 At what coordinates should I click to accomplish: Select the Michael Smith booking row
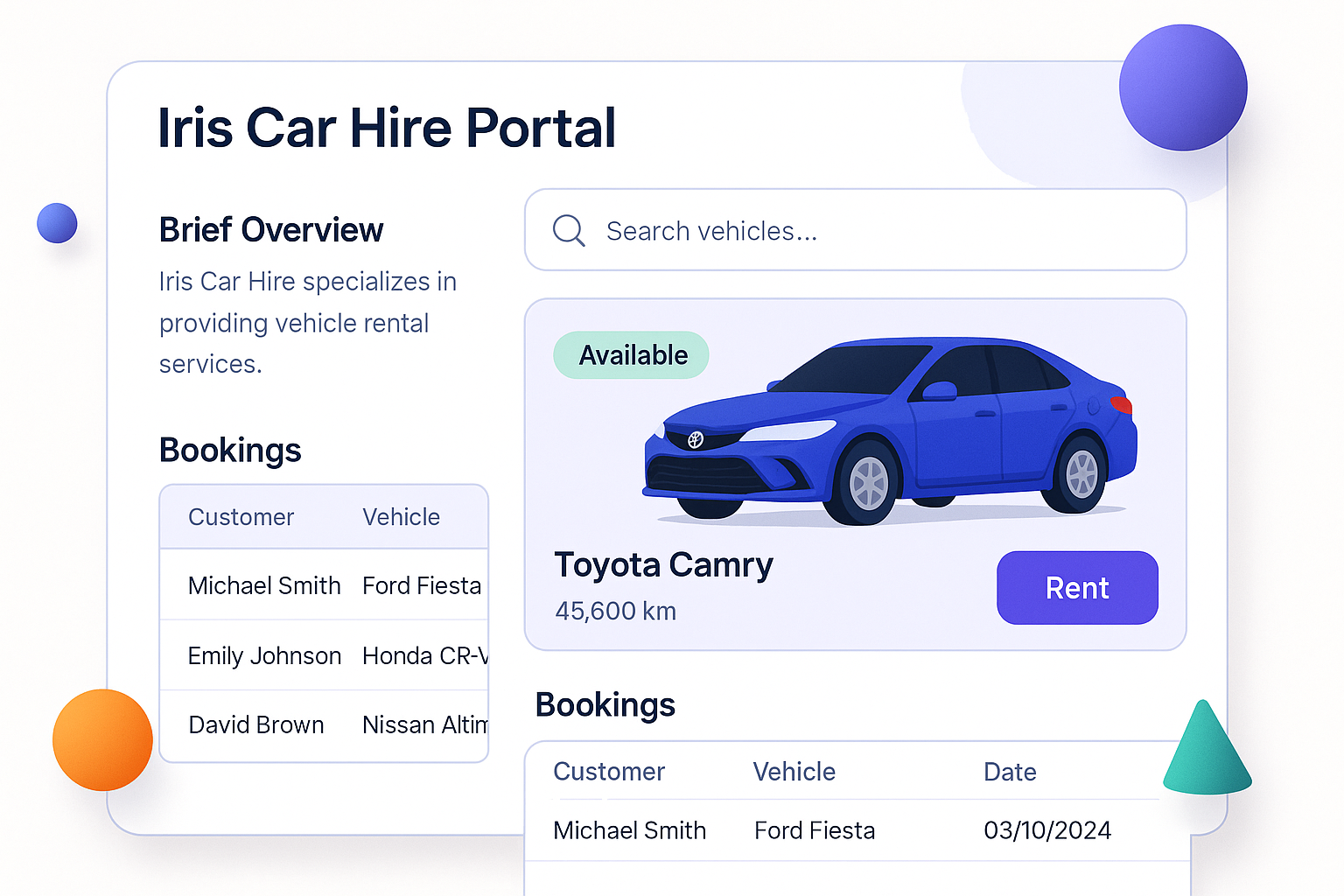click(x=264, y=585)
